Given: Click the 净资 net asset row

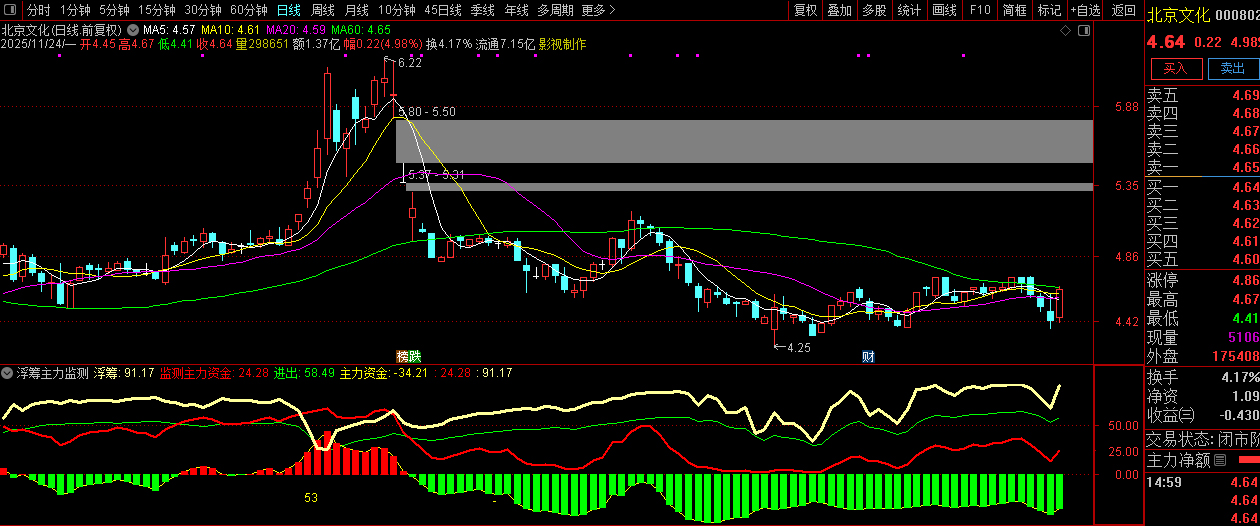Looking at the screenshot, I should click(1202, 396).
